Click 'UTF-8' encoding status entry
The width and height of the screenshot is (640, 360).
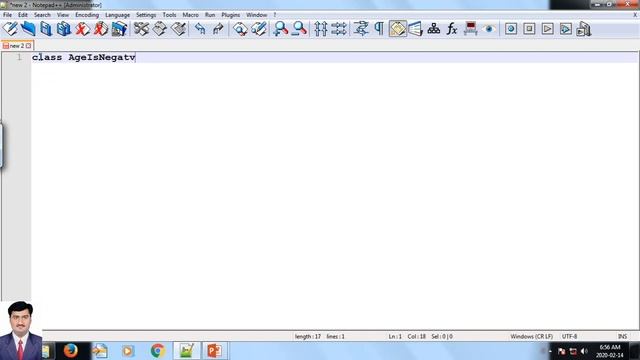(x=569, y=337)
